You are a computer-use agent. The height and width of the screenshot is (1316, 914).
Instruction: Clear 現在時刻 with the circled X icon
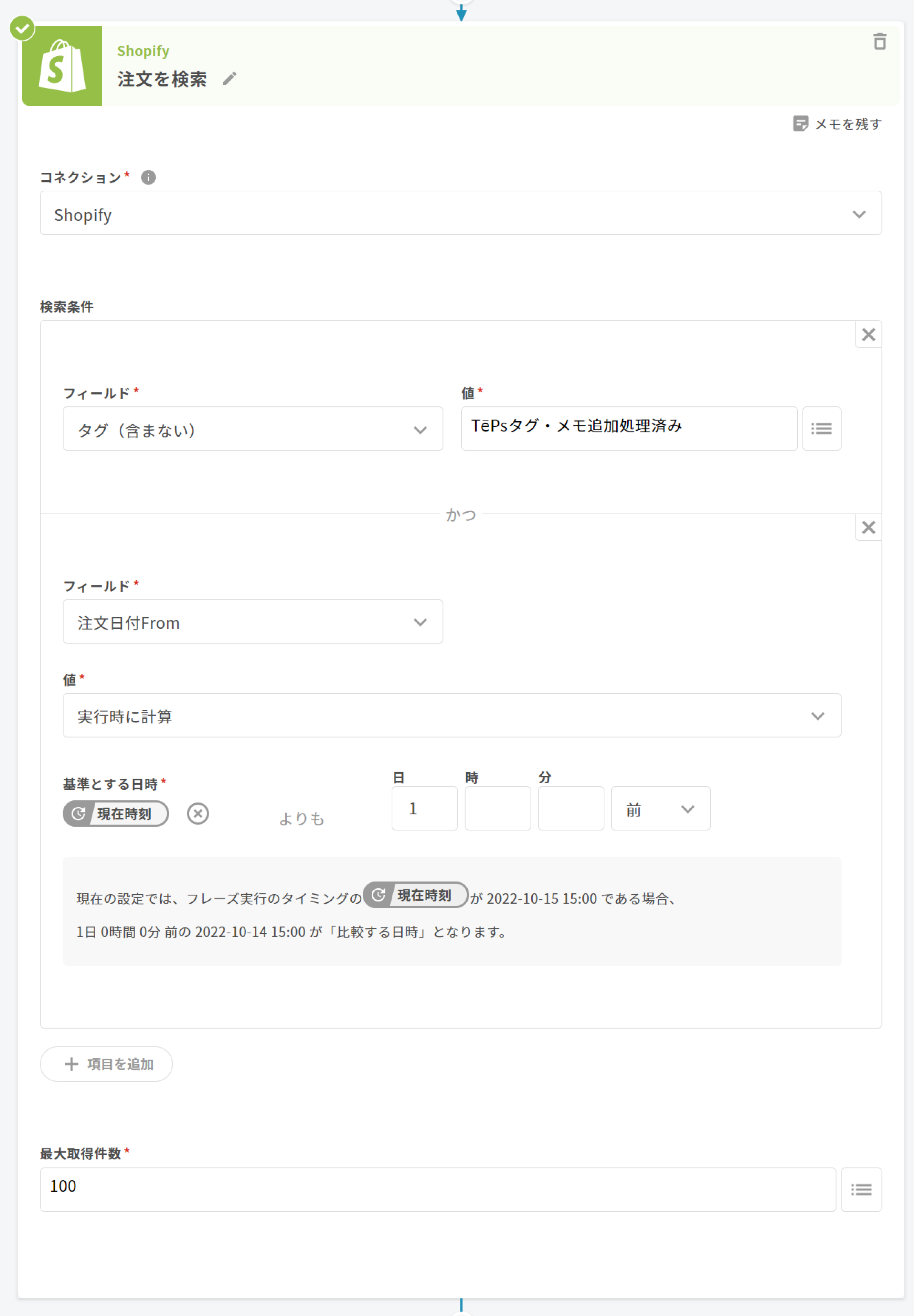(197, 813)
